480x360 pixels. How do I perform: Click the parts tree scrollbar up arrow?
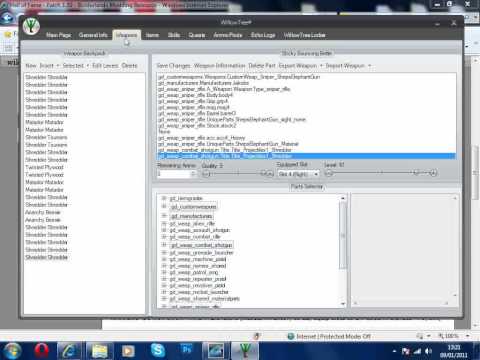point(343,198)
